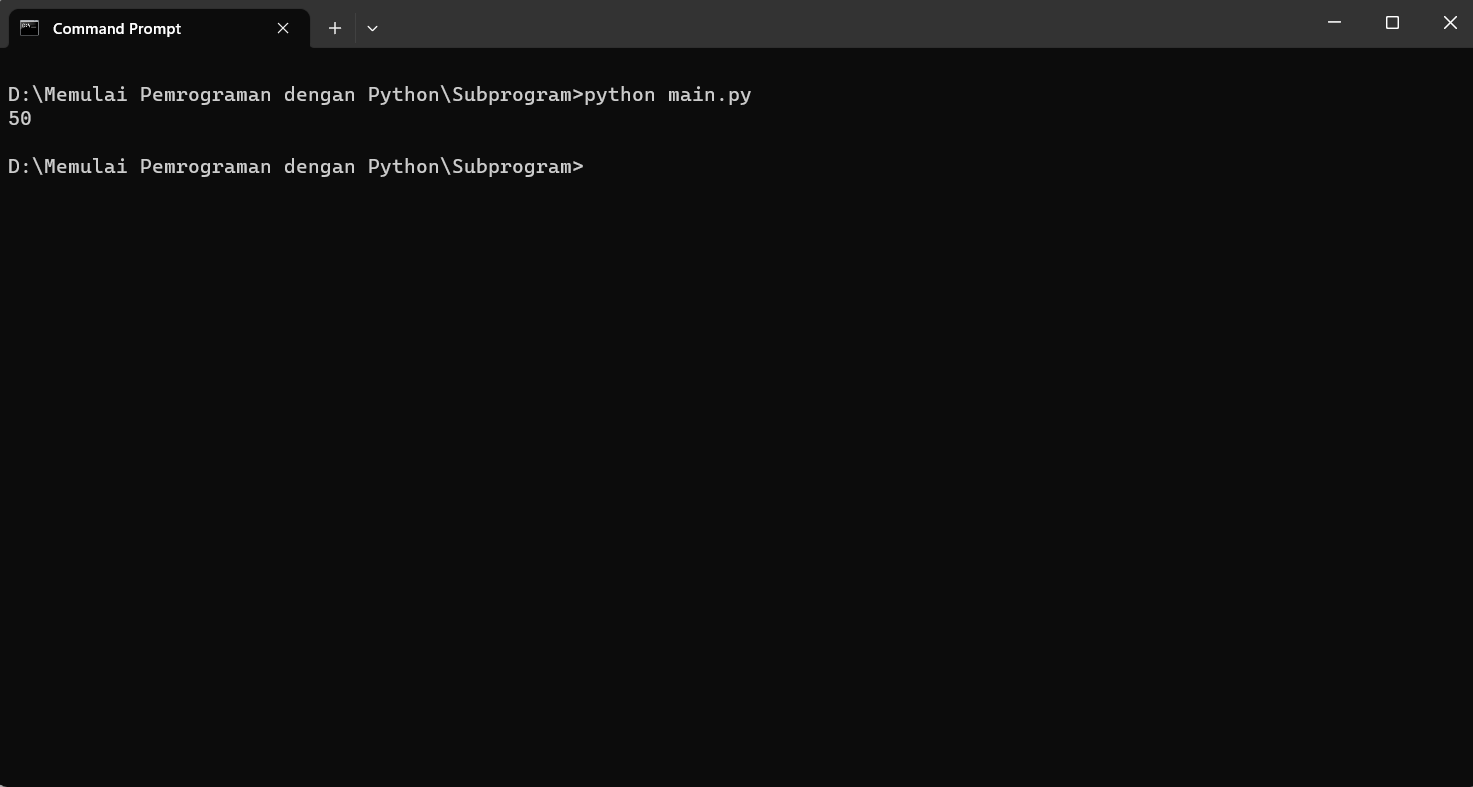
Task: Expand the new tab profile dropdown
Action: 372,28
